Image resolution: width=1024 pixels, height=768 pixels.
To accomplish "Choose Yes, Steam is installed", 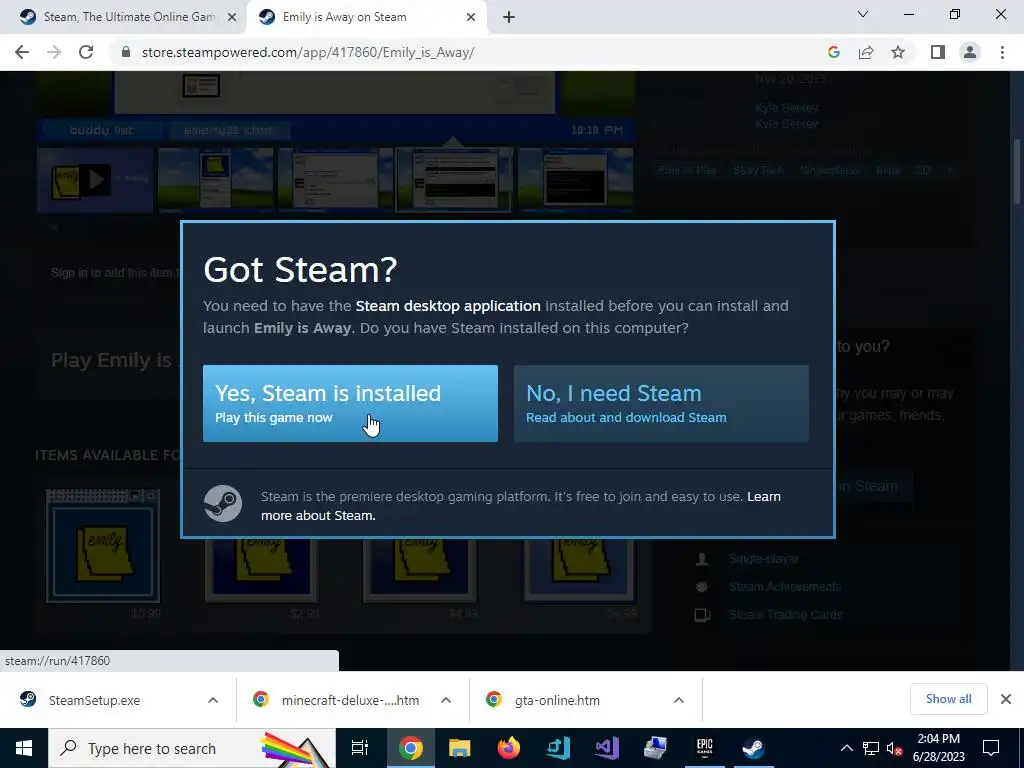I will coord(350,404).
